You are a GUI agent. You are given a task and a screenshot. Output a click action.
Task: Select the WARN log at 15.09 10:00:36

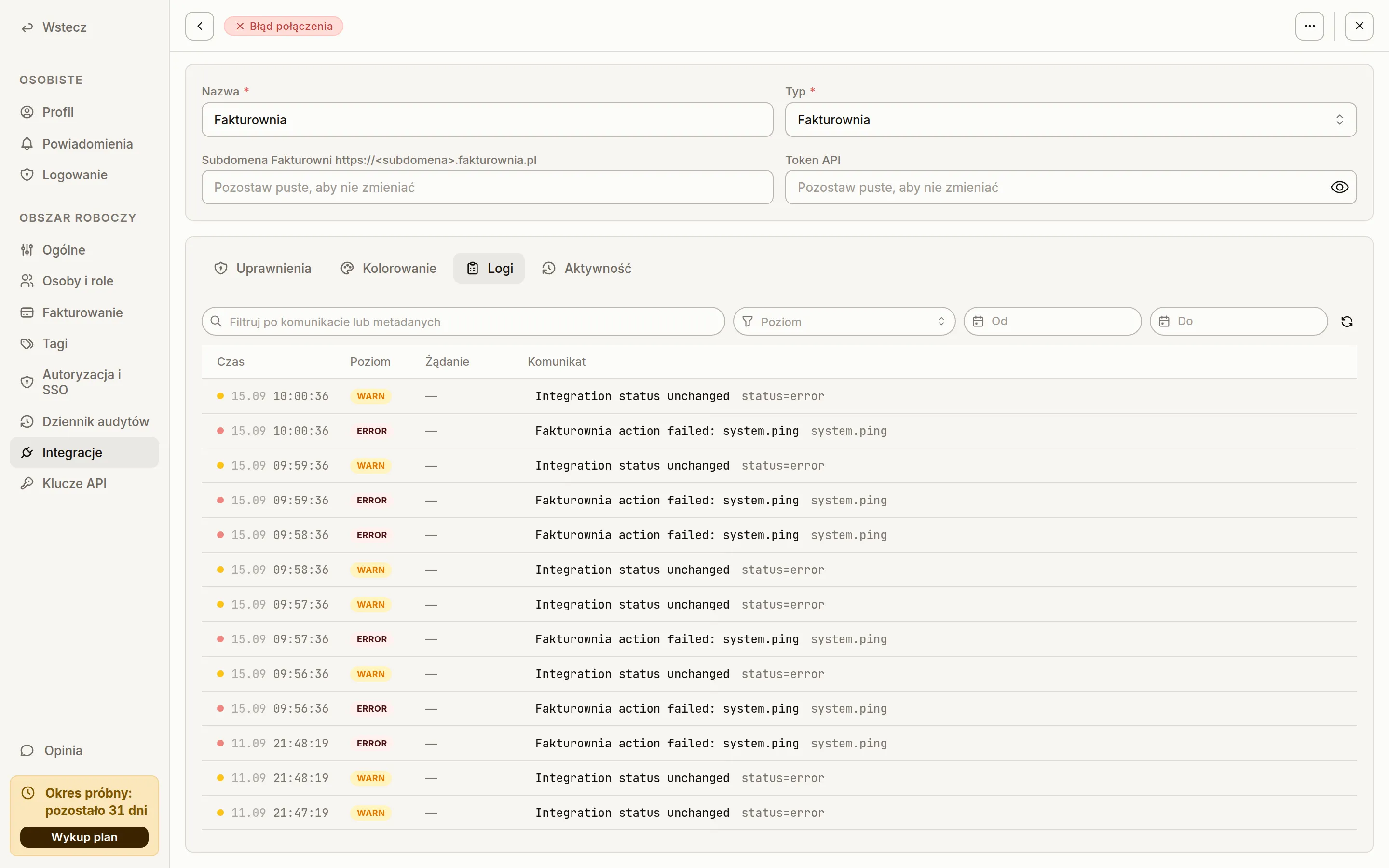coord(779,396)
